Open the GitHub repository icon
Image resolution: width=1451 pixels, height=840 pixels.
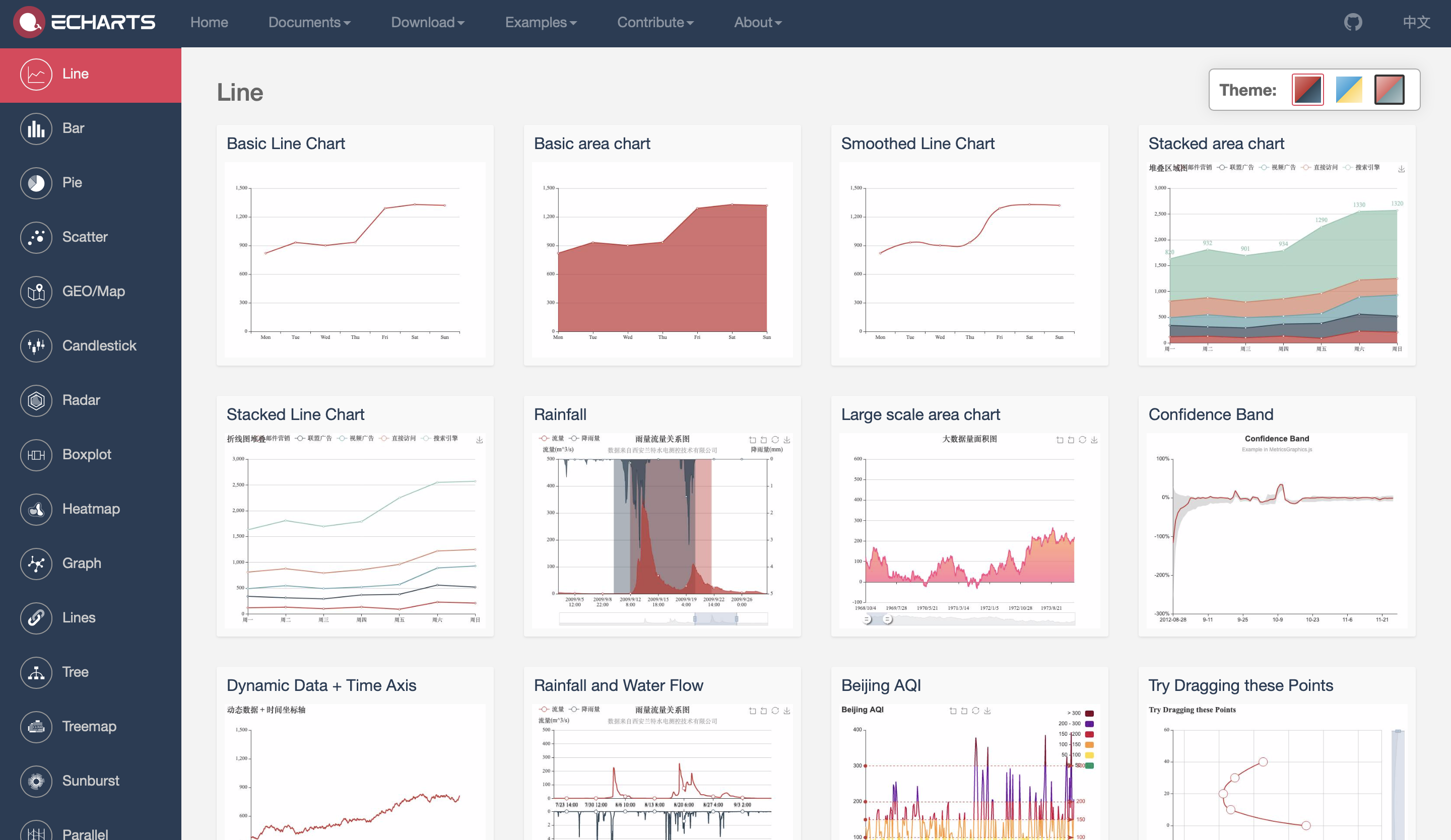[x=1353, y=23]
